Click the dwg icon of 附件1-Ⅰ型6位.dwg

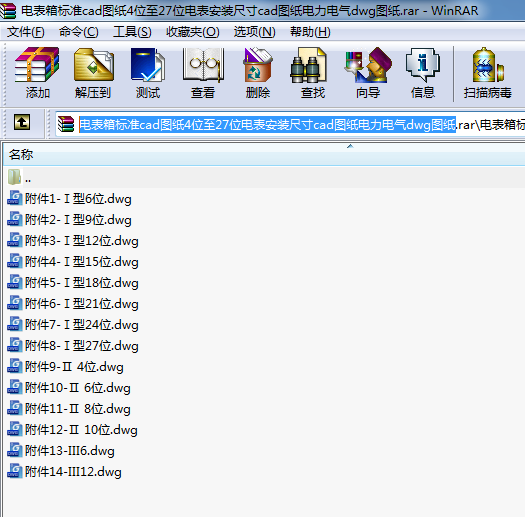14,198
